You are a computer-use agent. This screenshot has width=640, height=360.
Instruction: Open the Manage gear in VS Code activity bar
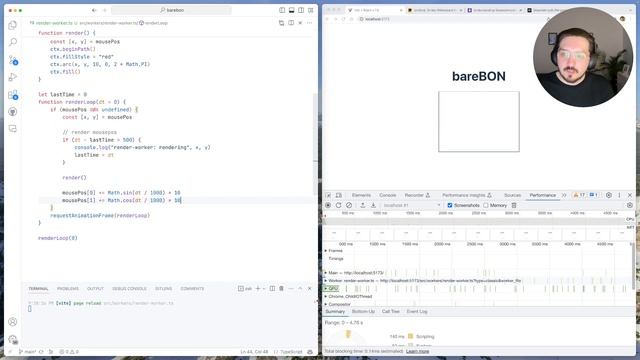point(13,339)
